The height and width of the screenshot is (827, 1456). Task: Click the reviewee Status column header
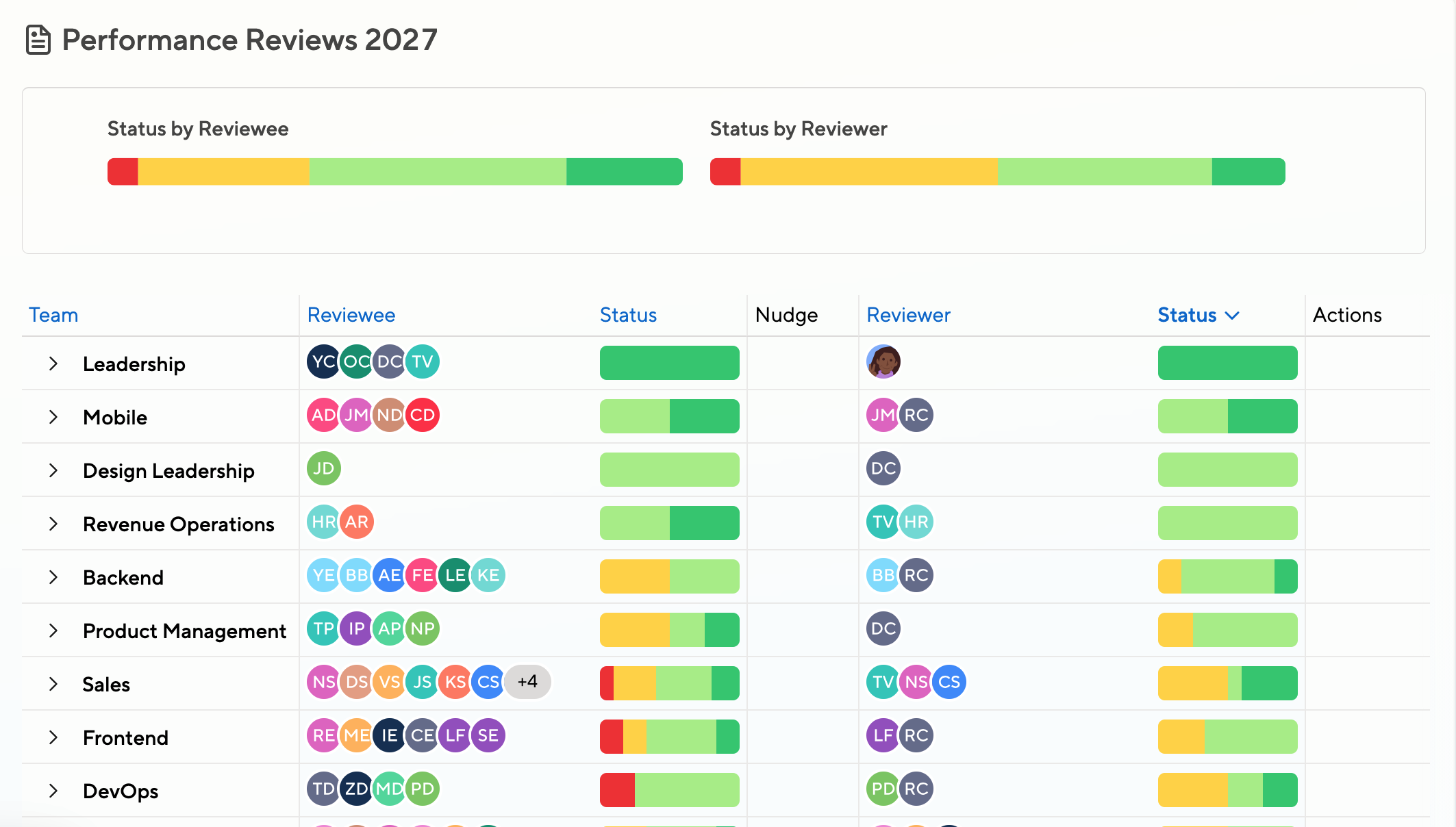628,315
